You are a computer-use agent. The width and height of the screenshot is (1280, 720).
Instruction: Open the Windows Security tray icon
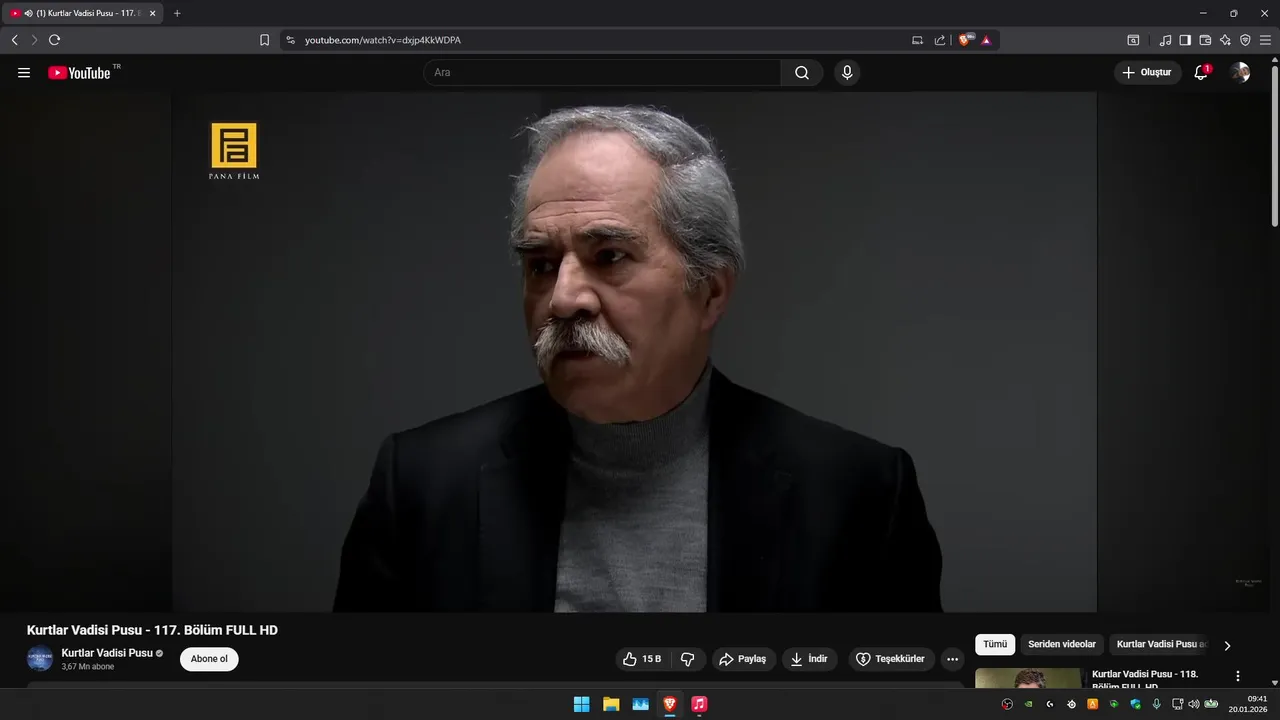(x=1135, y=704)
